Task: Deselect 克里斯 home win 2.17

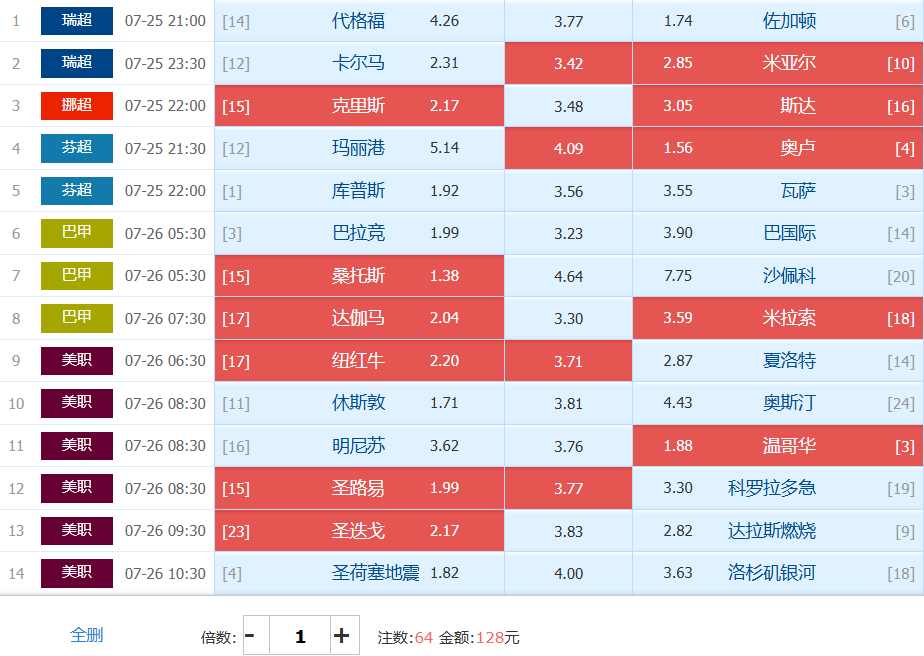Action: [359, 106]
